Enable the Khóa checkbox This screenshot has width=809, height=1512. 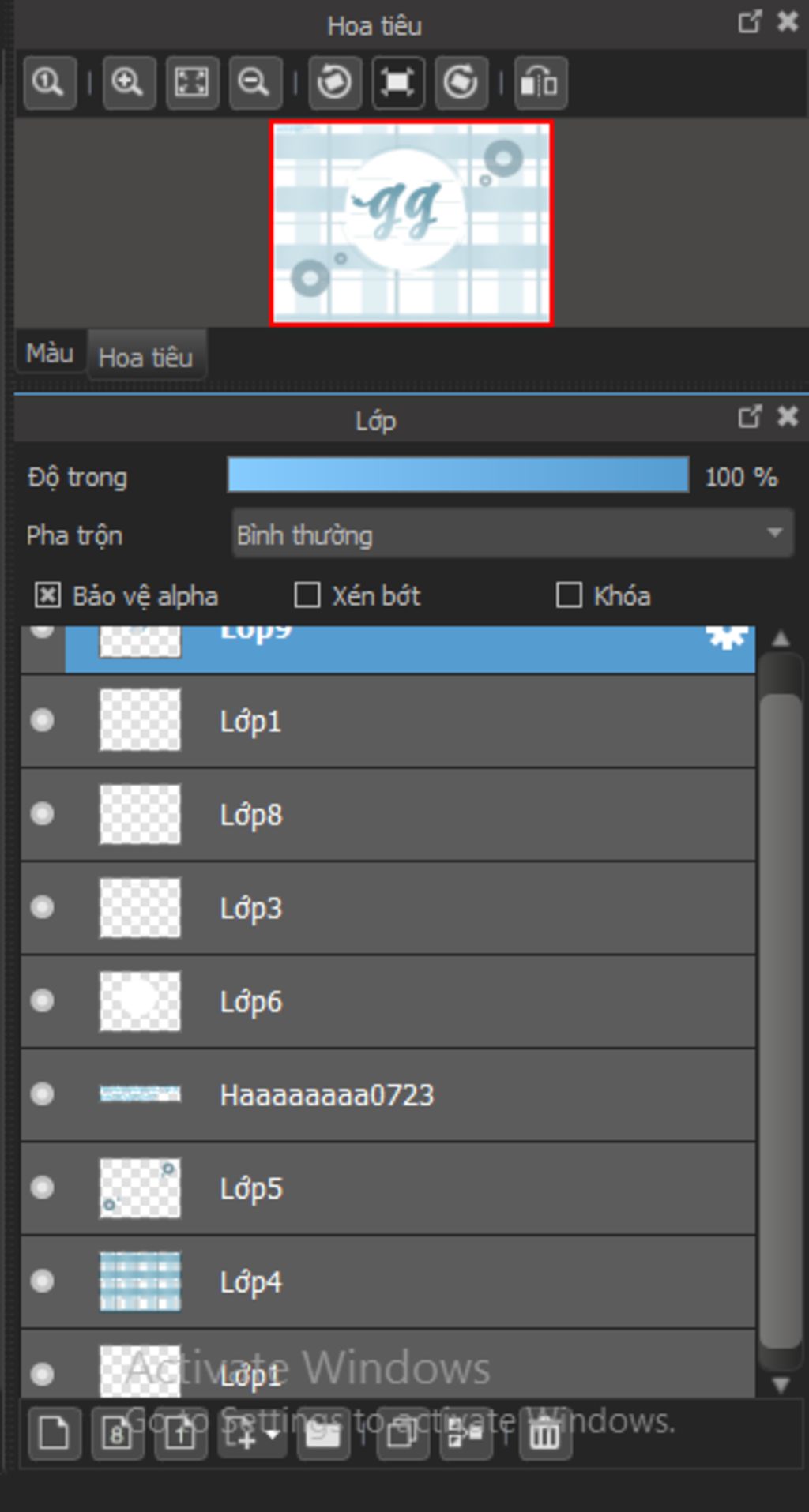[569, 595]
